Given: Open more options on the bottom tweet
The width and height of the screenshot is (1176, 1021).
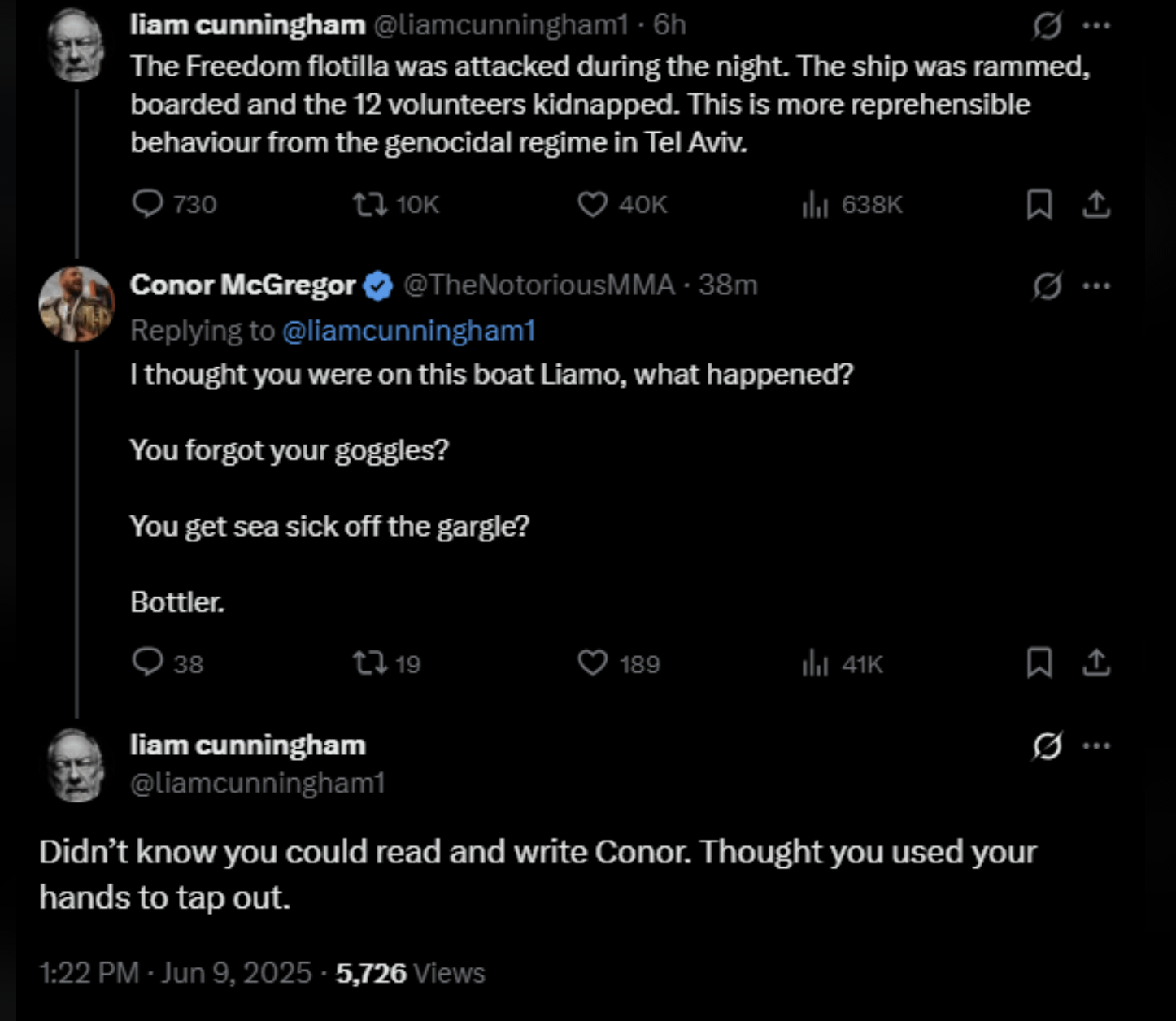Looking at the screenshot, I should [x=1096, y=745].
